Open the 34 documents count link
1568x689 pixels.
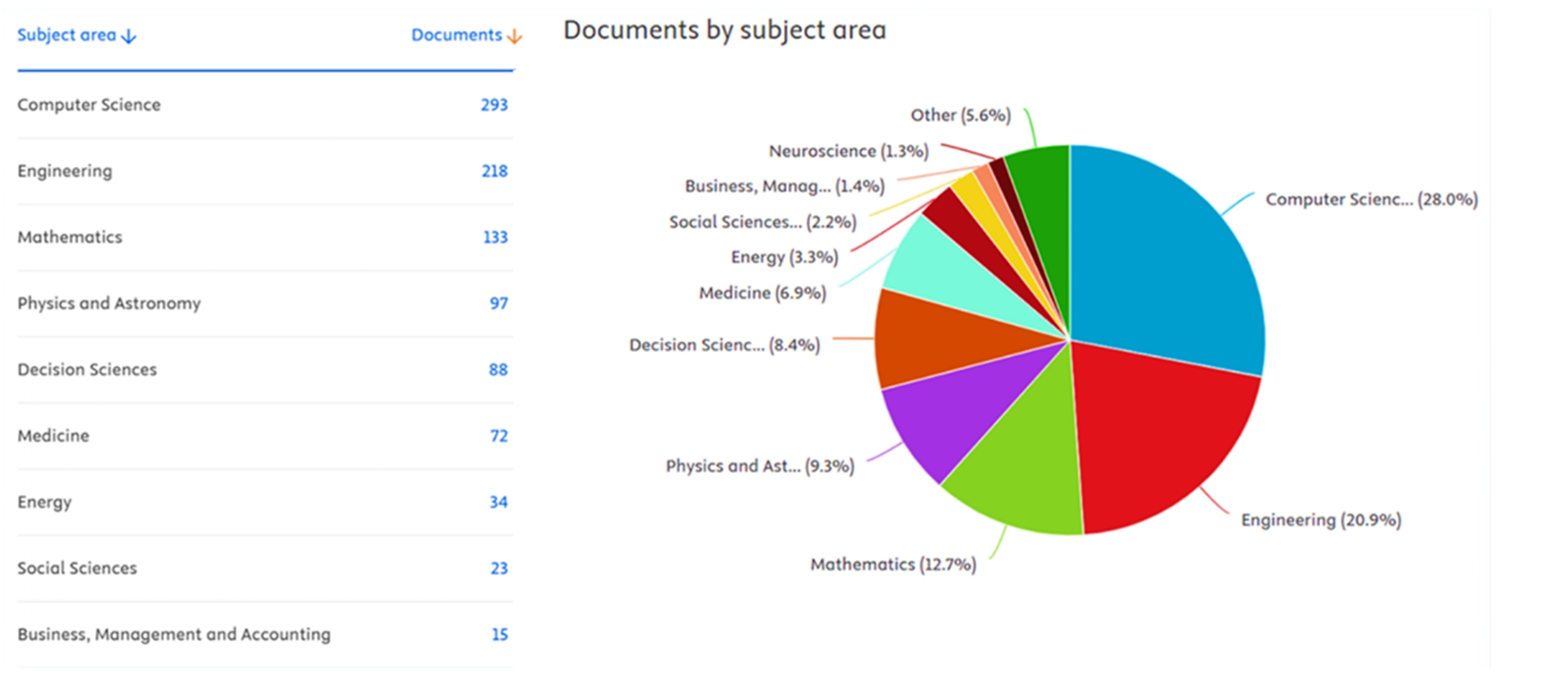pyautogui.click(x=498, y=501)
